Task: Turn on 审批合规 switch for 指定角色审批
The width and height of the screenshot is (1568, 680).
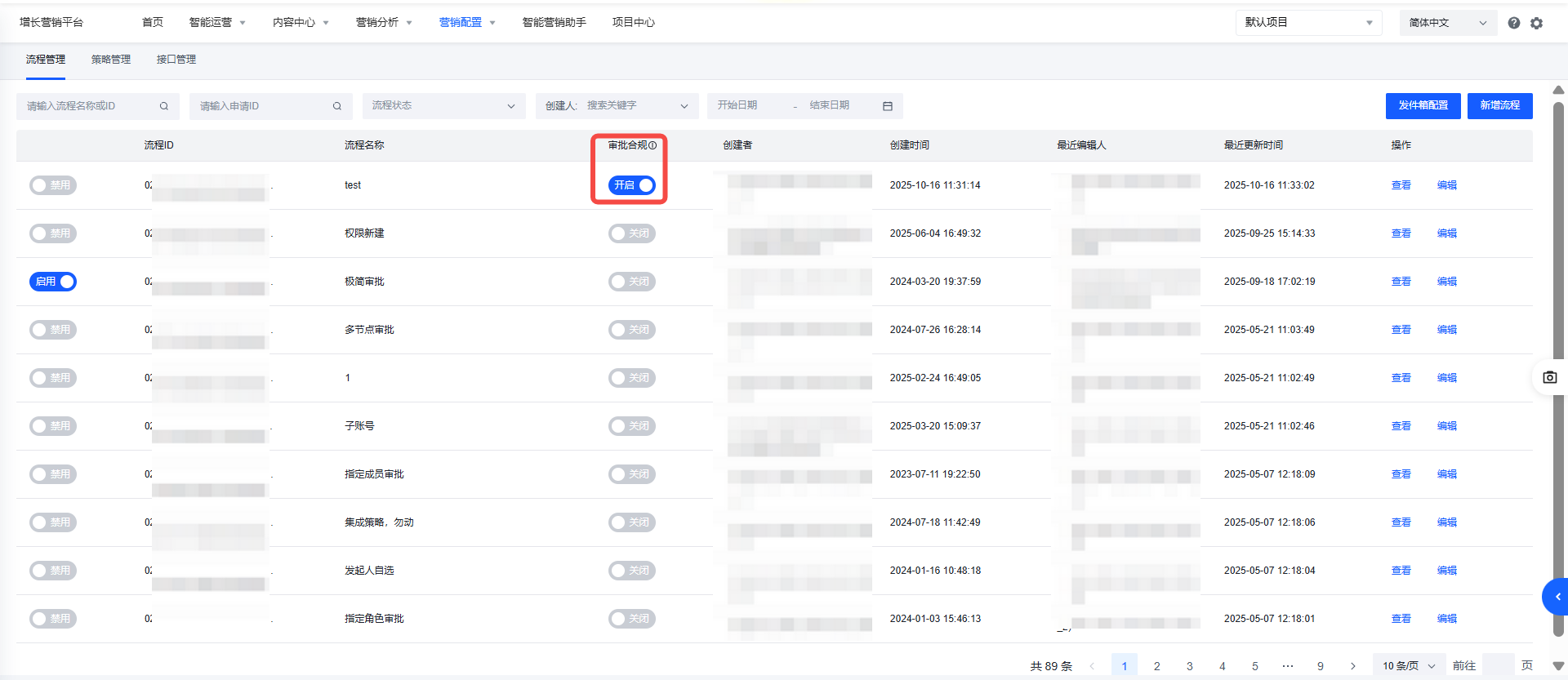Action: pyautogui.click(x=632, y=619)
